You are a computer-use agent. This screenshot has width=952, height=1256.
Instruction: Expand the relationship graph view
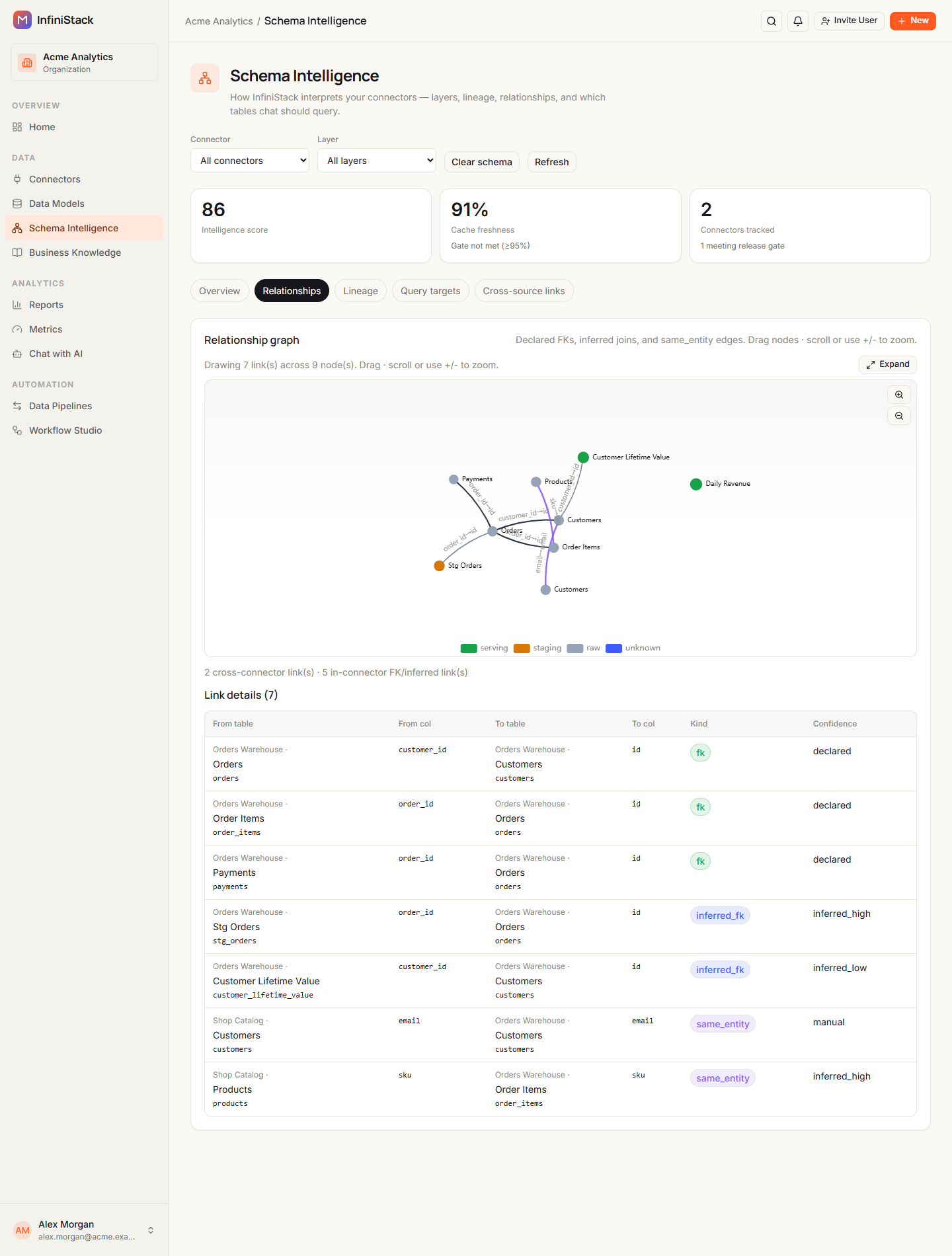click(888, 364)
